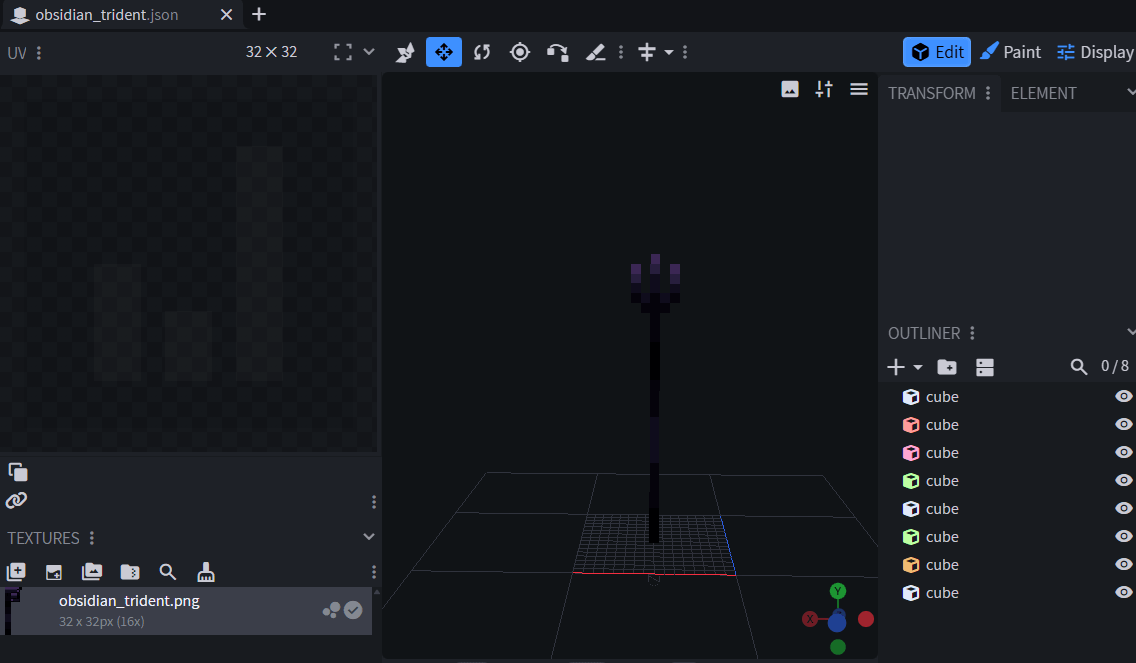Click the stacked images icon in Textures toolbar

tap(92, 572)
